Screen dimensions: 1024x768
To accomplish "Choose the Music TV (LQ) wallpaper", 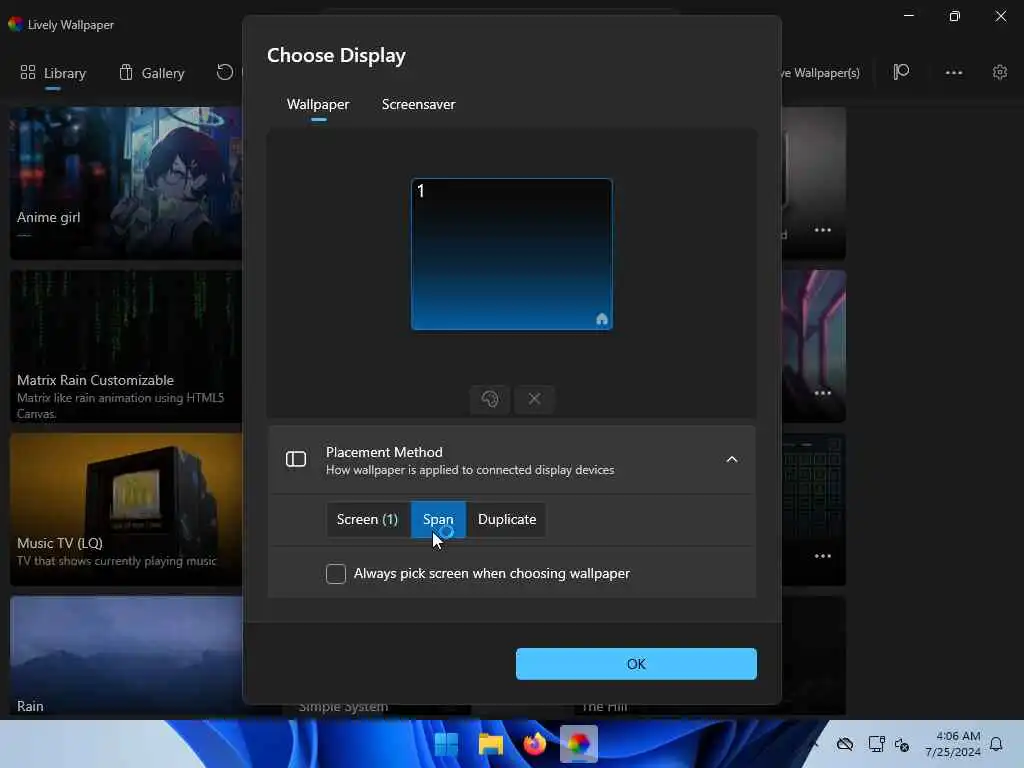I will pyautogui.click(x=126, y=509).
